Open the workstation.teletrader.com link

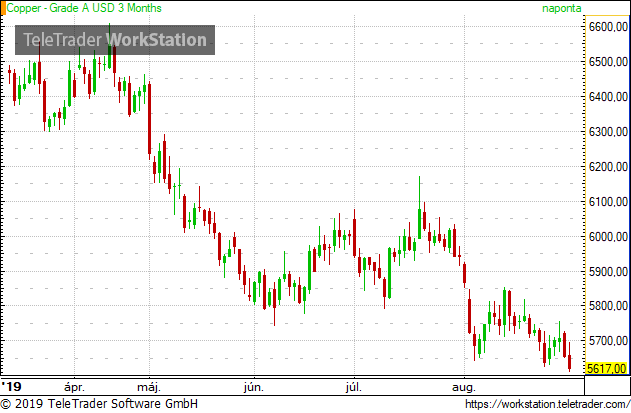548,404
